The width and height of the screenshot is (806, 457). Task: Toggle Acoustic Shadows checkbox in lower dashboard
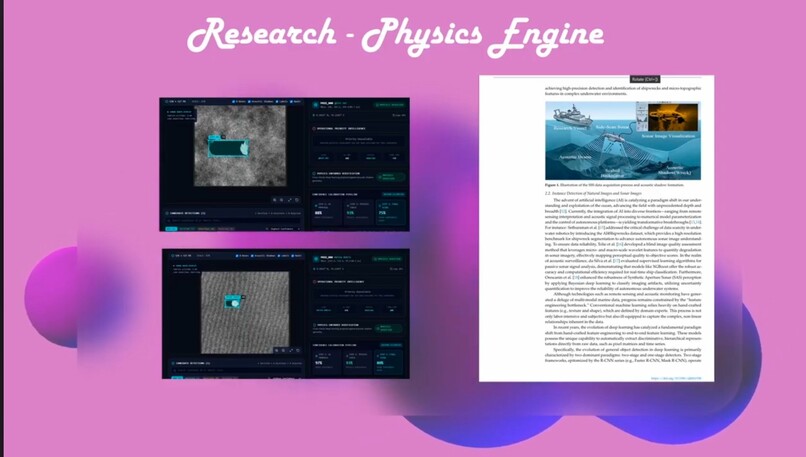point(252,255)
